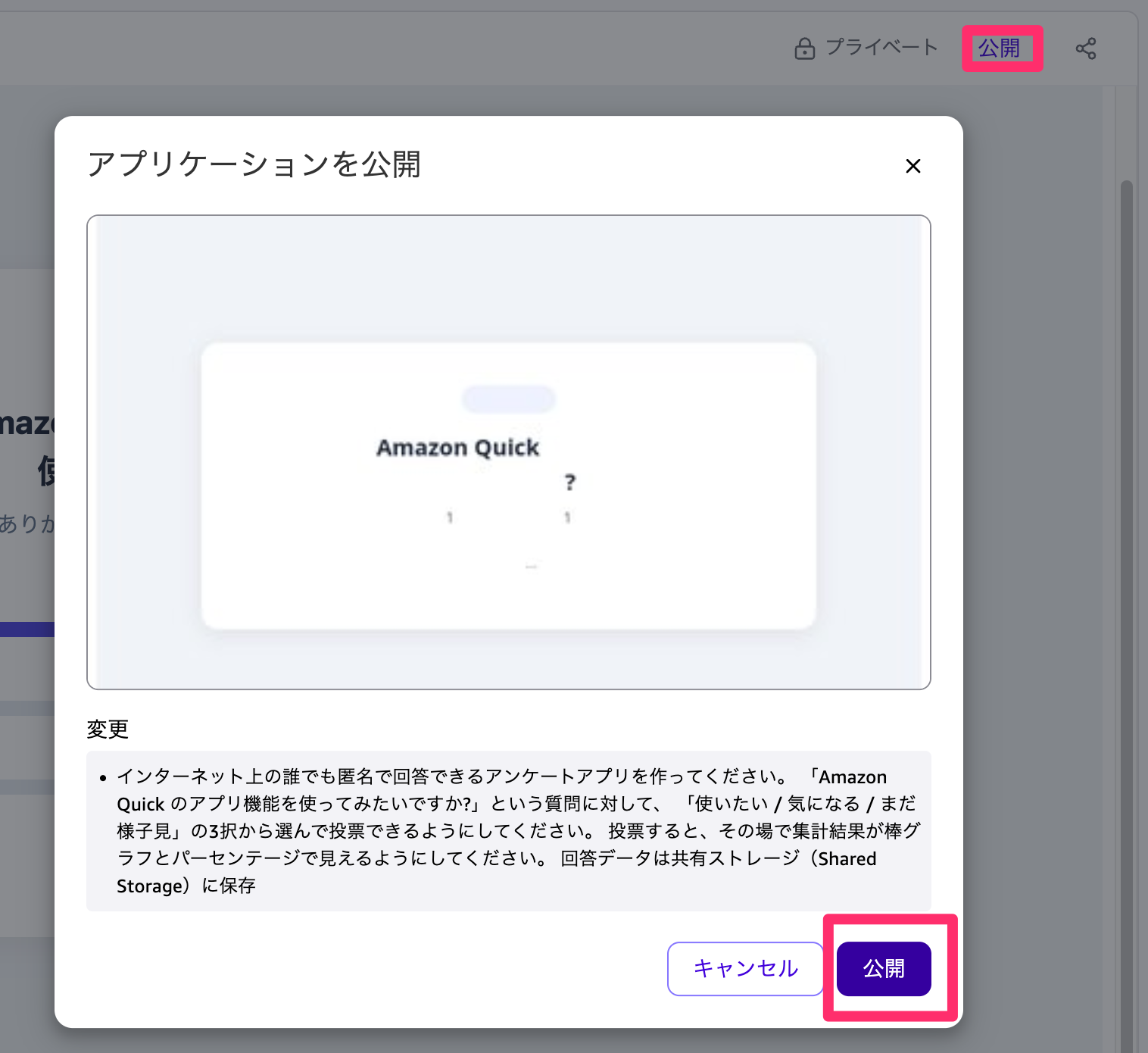Open the share icon in top bar
Viewport: 1148px width, 1053px height.
[1086, 48]
